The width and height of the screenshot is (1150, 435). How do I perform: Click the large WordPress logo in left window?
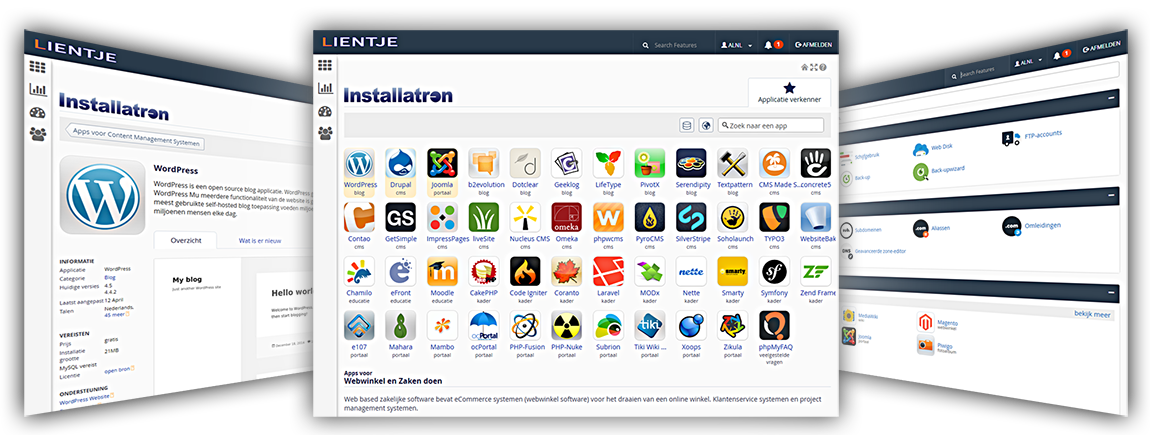tap(102, 194)
